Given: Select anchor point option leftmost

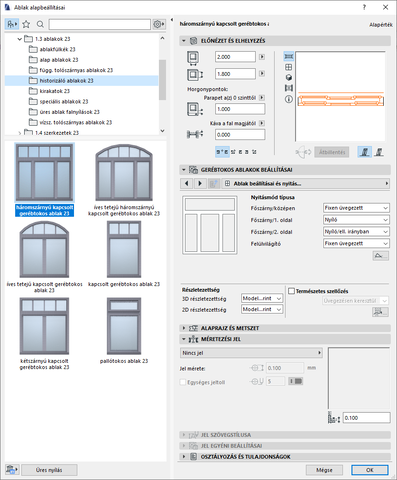Looking at the screenshot, I should (x=222, y=152).
